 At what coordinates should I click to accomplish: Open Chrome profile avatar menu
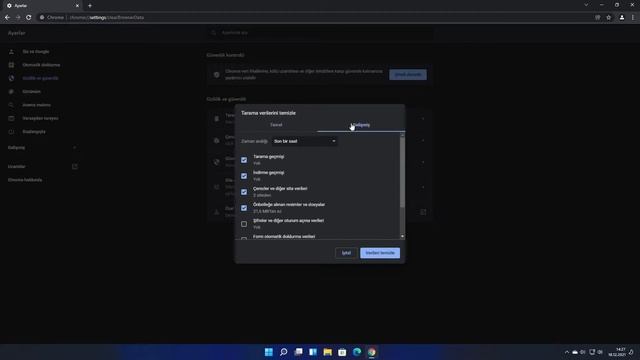[622, 18]
